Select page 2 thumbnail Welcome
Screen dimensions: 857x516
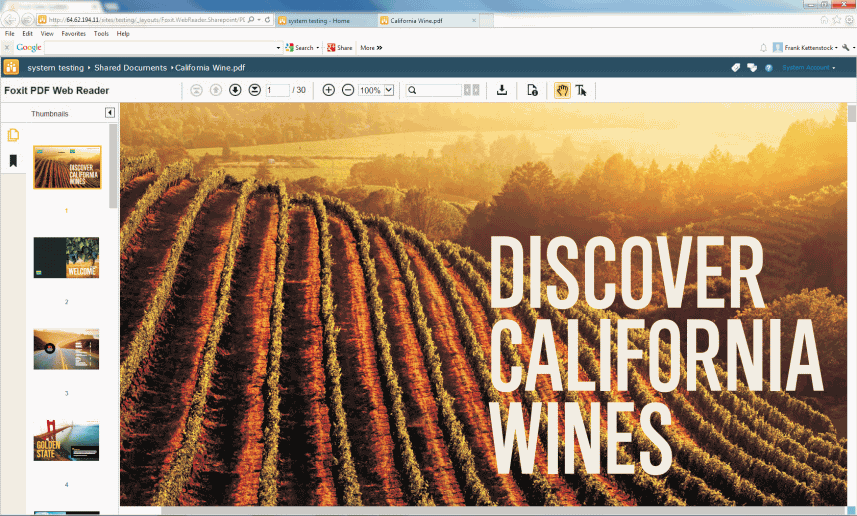pyautogui.click(x=66, y=257)
